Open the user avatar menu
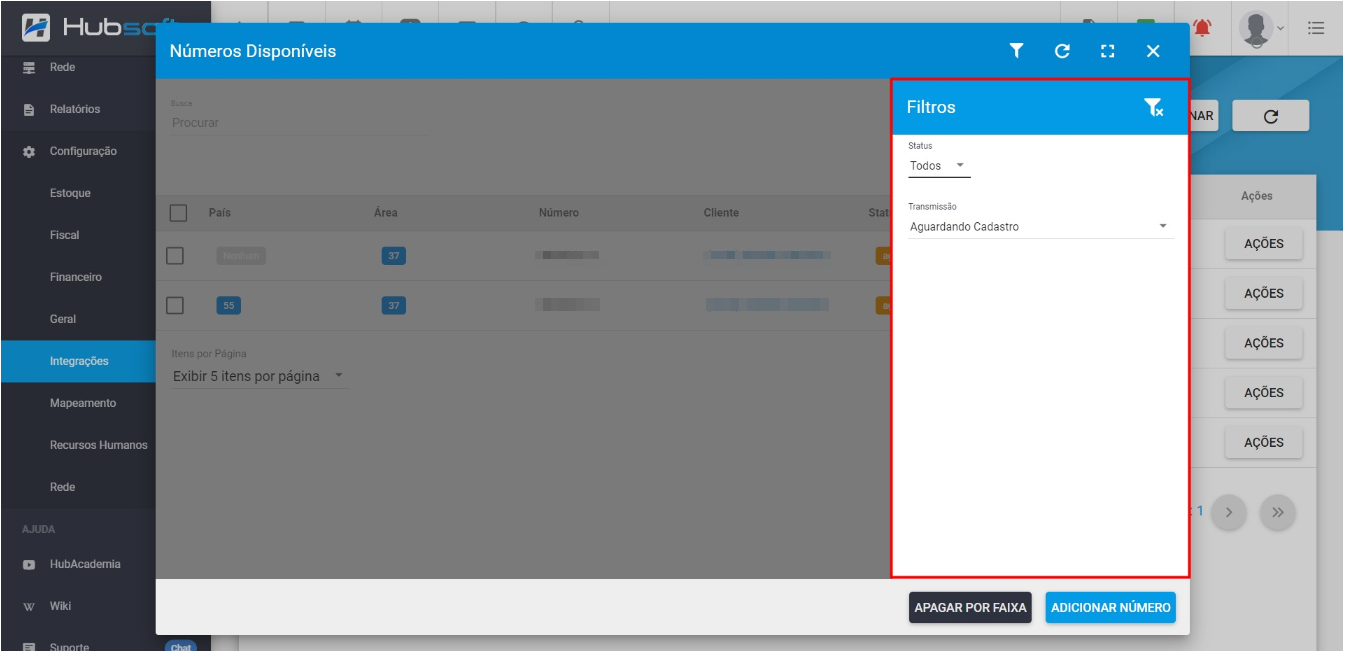Screen dimensions: 1351x651 pos(1255,28)
